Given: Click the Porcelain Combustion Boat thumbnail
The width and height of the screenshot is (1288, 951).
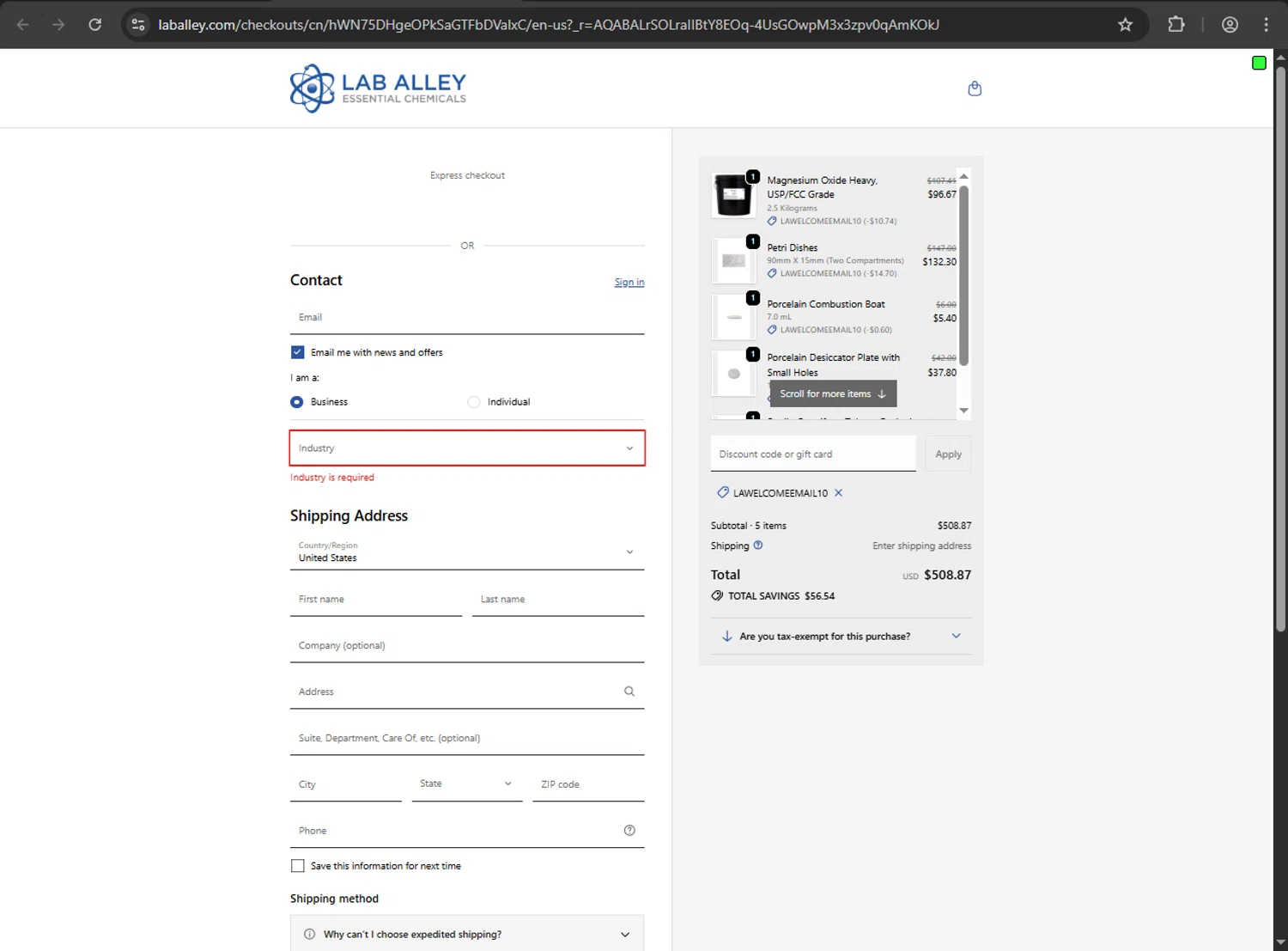Looking at the screenshot, I should [733, 317].
